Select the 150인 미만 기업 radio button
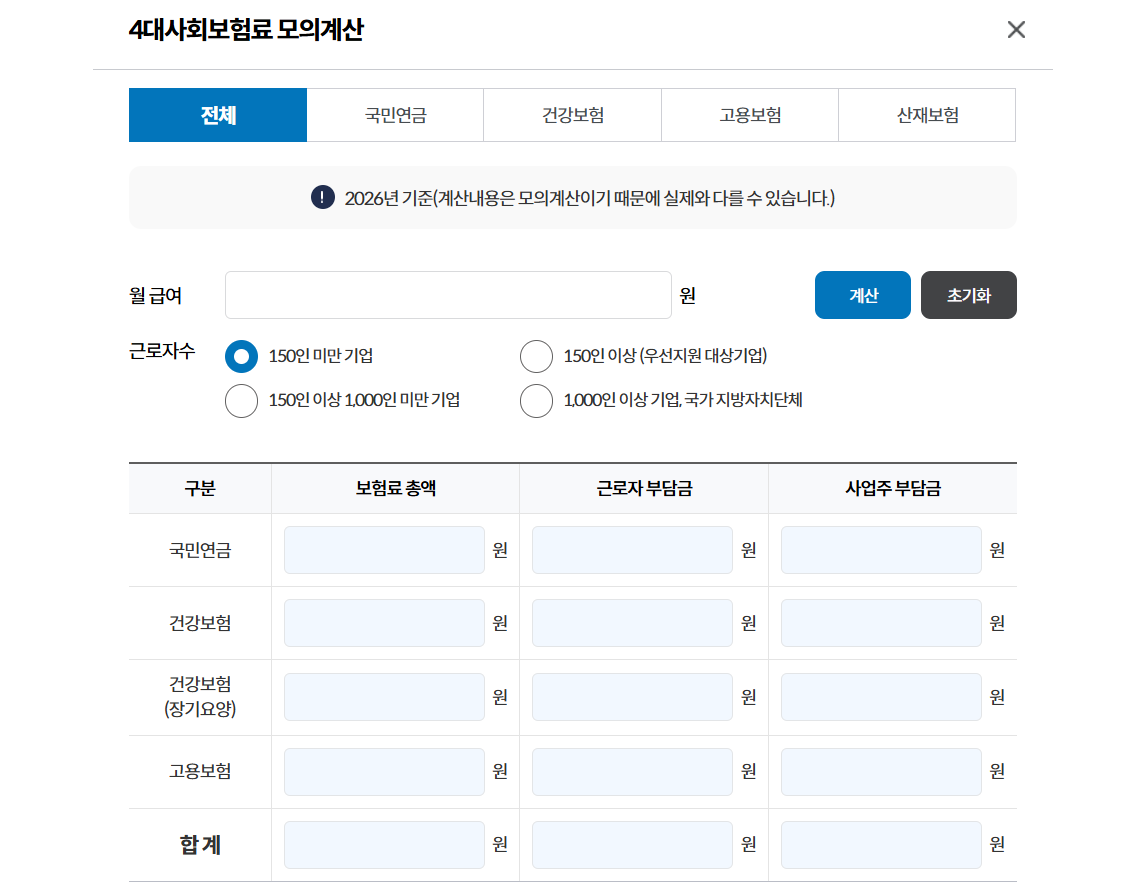This screenshot has width=1123, height=893. coord(241,356)
